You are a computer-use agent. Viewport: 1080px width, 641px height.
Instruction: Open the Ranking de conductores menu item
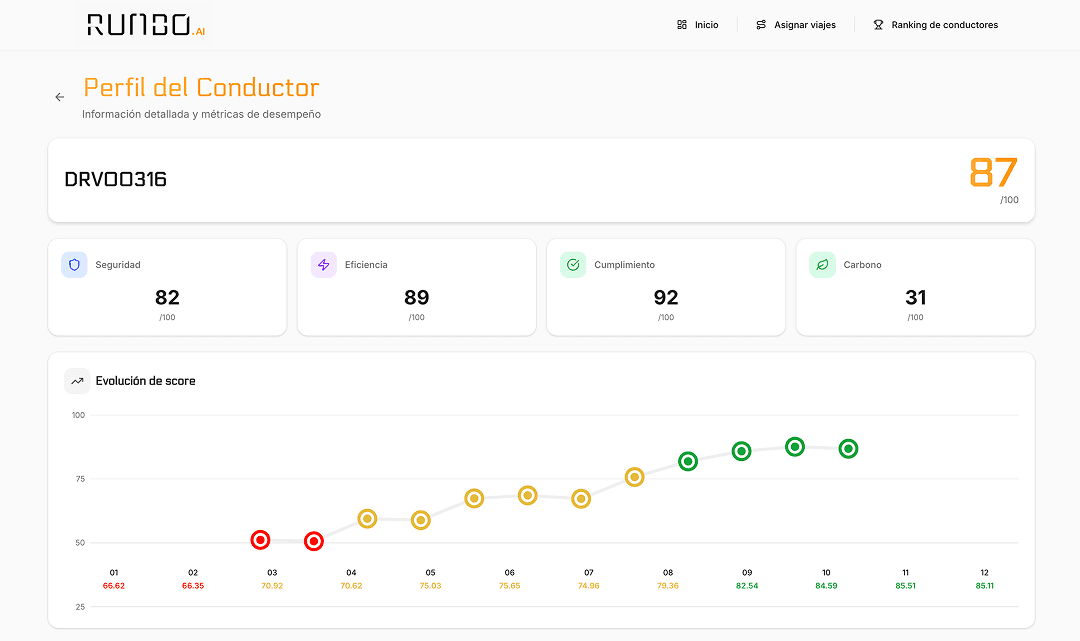[x=935, y=25]
